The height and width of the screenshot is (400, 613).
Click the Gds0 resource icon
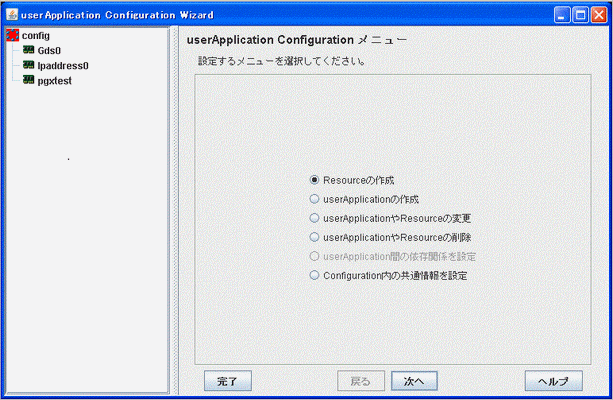[x=28, y=50]
